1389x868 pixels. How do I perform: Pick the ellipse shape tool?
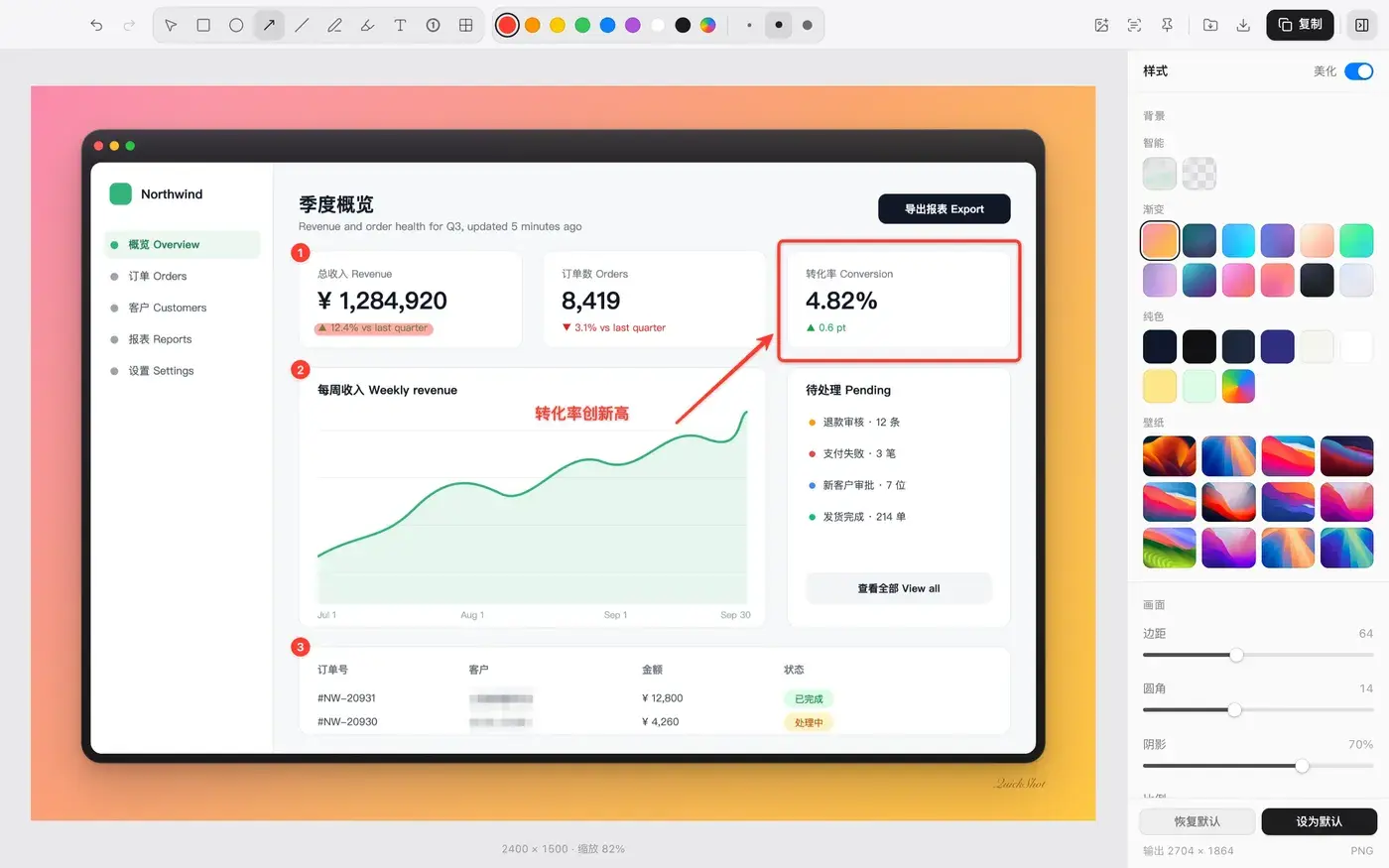point(236,25)
